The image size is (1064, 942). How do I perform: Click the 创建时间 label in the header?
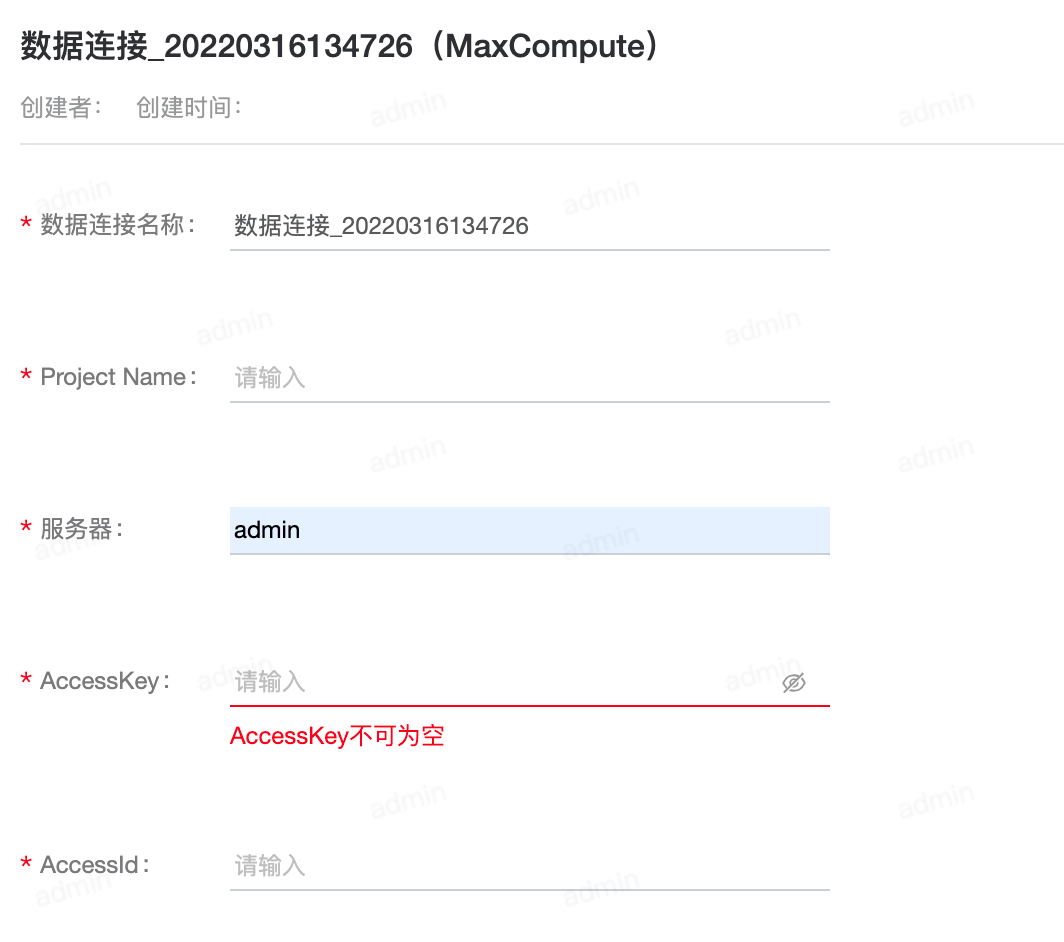(x=189, y=107)
